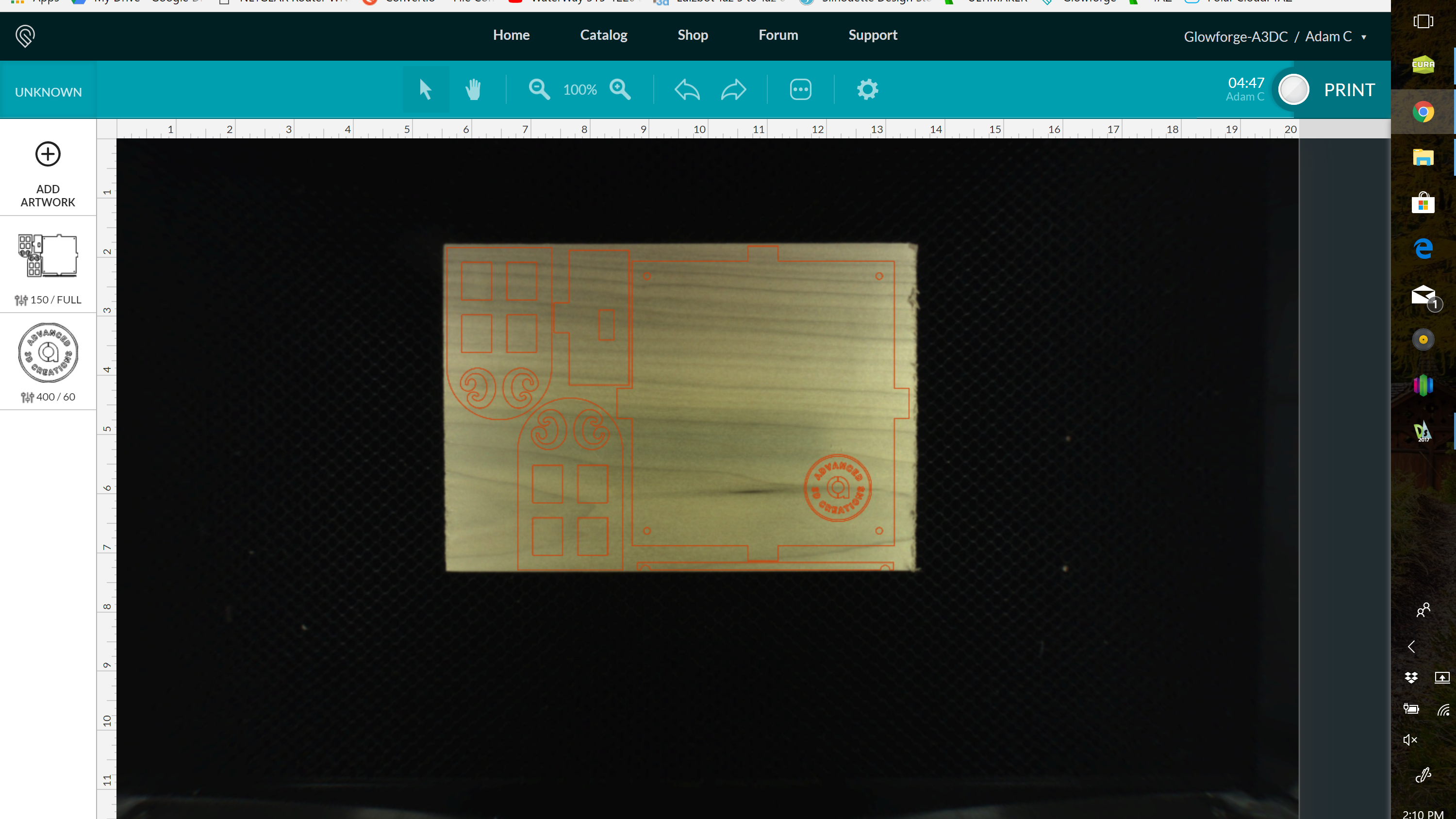Open the 400 / 60 engrave settings

tap(48, 397)
